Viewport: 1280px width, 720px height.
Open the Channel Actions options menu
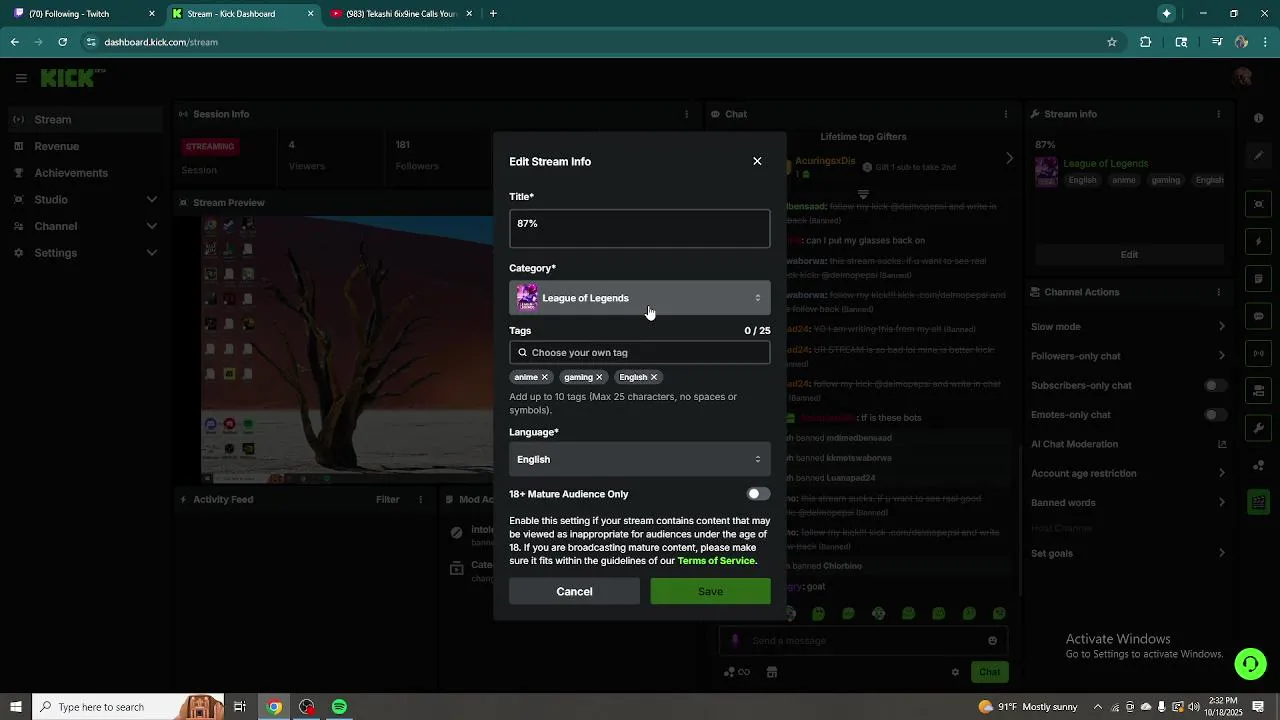[x=1219, y=292]
